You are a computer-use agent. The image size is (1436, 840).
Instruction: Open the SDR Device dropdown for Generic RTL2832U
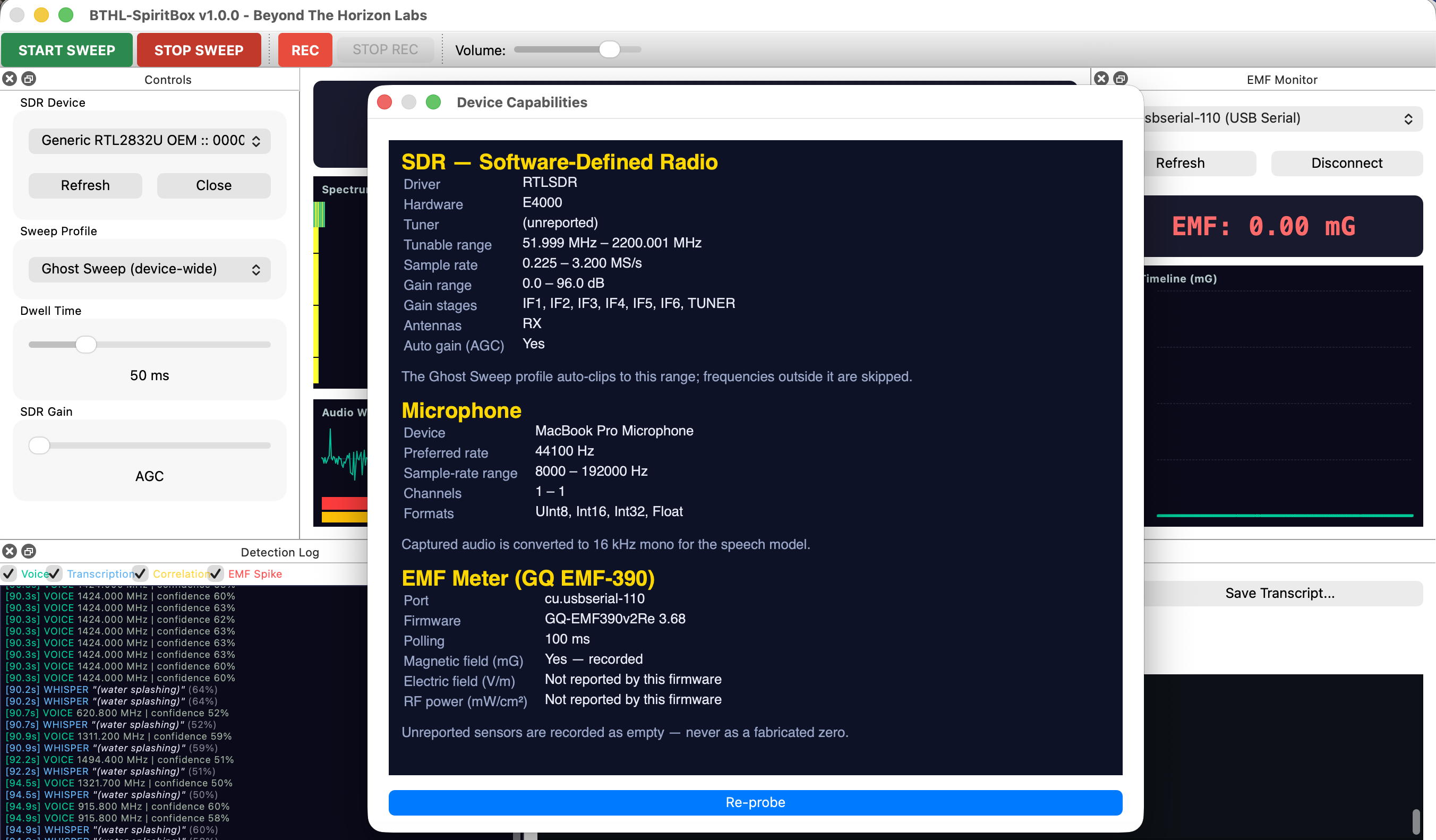pyautogui.click(x=149, y=141)
